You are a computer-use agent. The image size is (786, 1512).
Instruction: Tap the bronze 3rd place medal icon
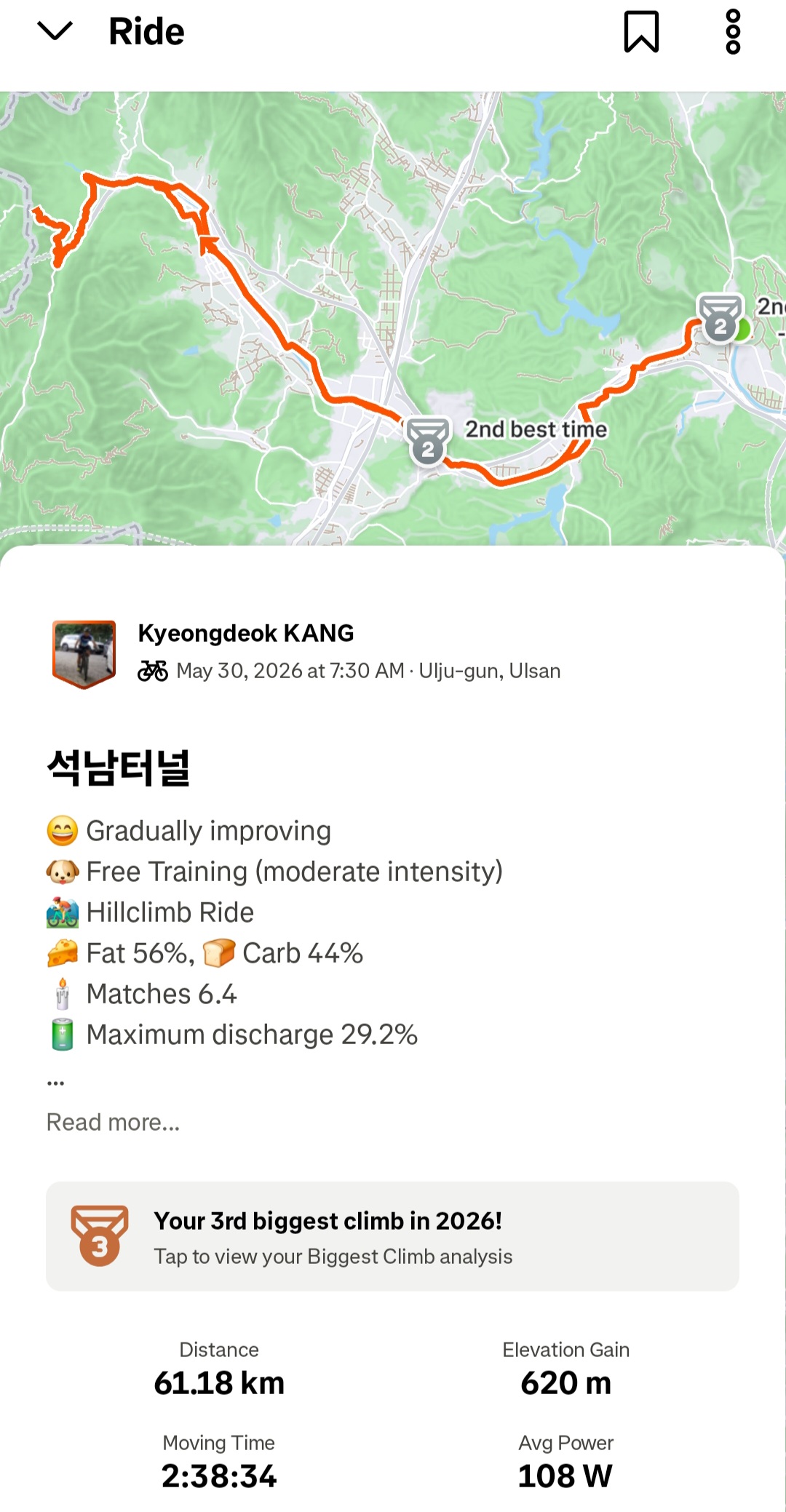pyautogui.click(x=100, y=1236)
